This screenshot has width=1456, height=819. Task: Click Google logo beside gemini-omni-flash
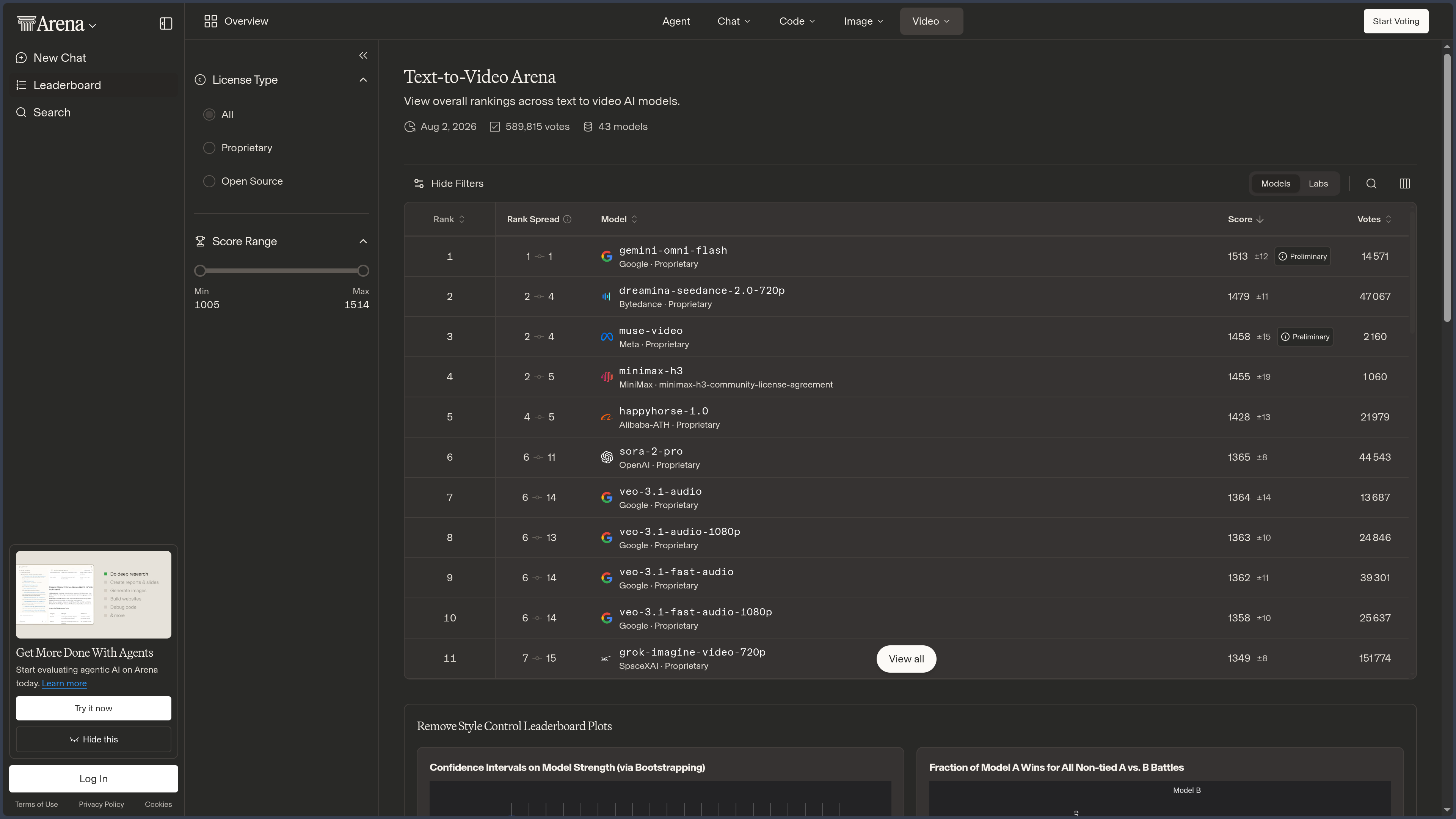[x=607, y=256]
